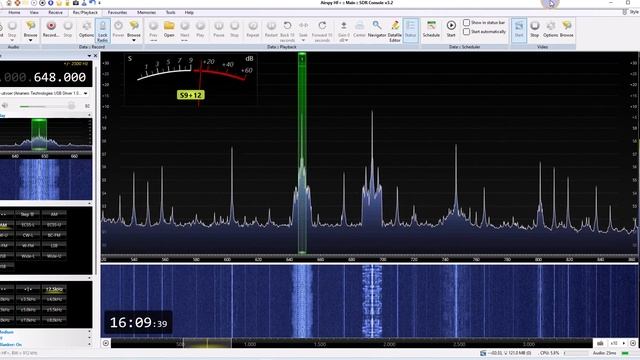The height and width of the screenshot is (360, 640).
Task: Expand the Record Browse dropdown arrow
Action: [133, 40]
